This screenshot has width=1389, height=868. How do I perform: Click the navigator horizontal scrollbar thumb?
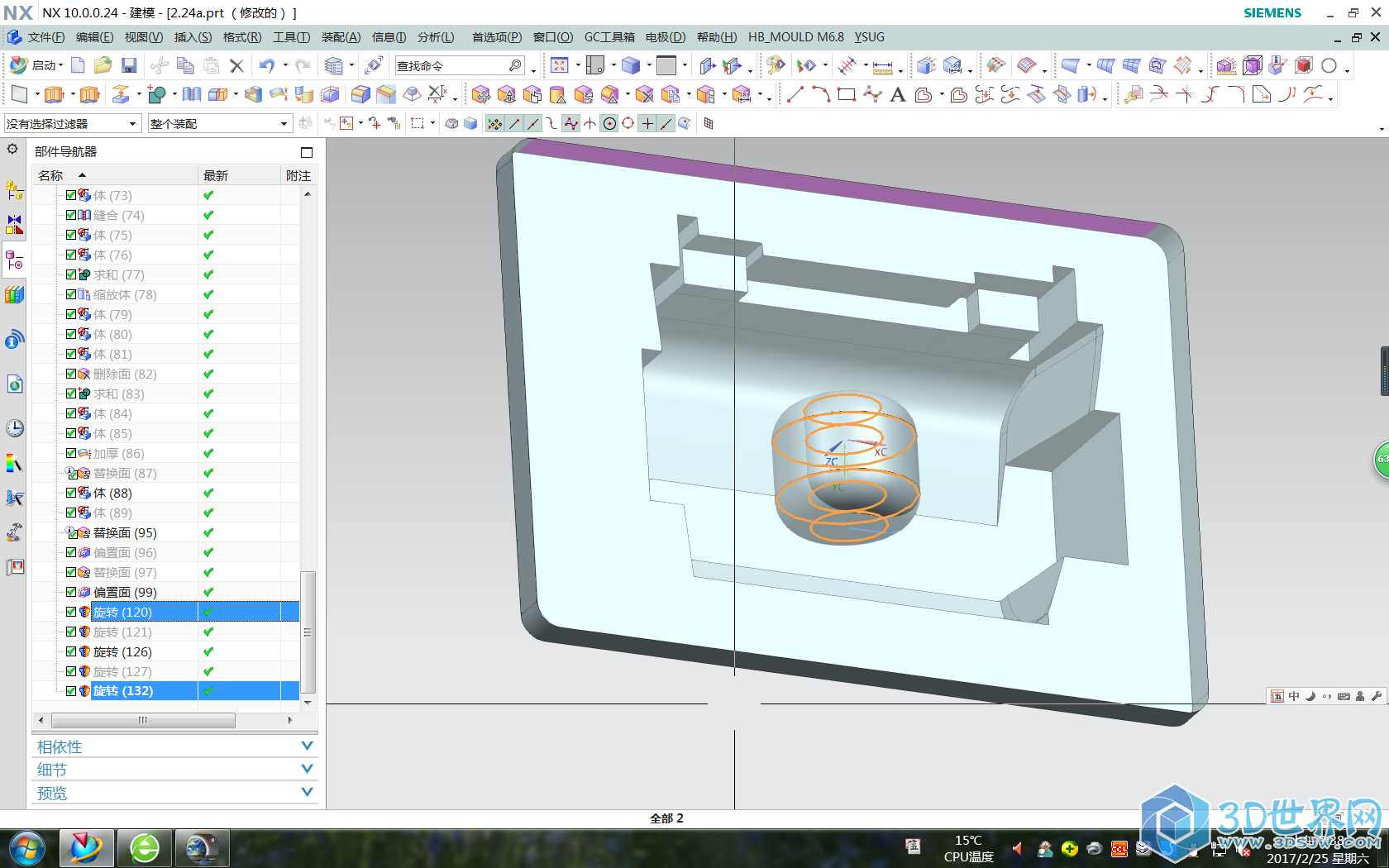(x=143, y=720)
